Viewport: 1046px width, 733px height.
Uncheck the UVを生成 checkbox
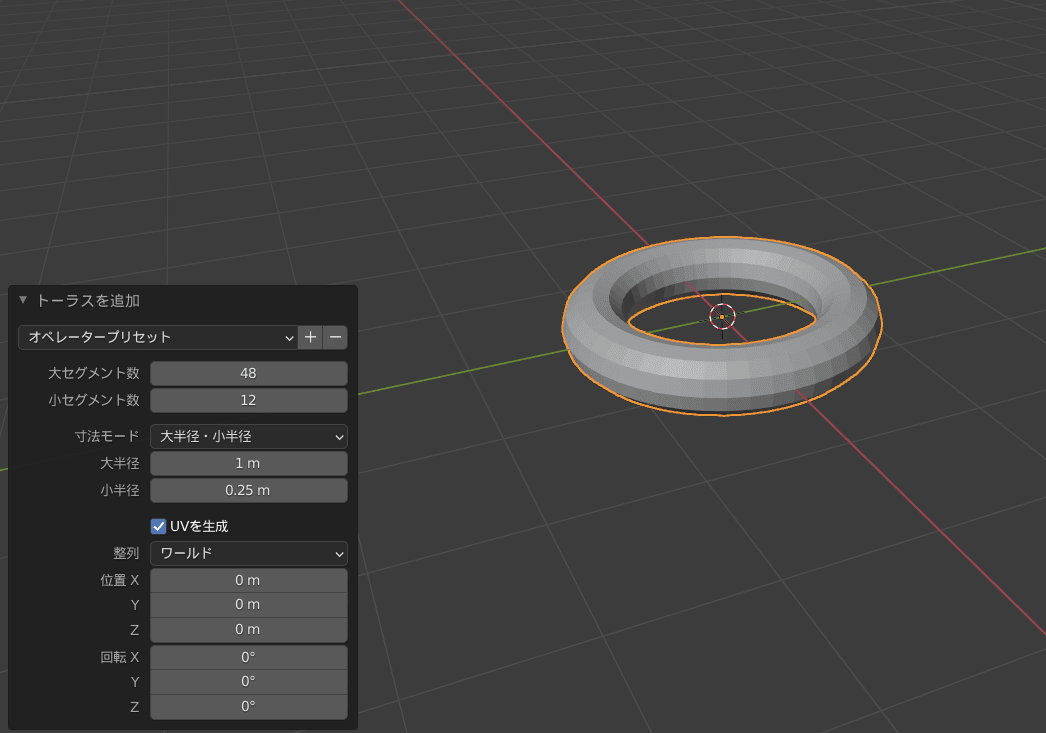[158, 526]
